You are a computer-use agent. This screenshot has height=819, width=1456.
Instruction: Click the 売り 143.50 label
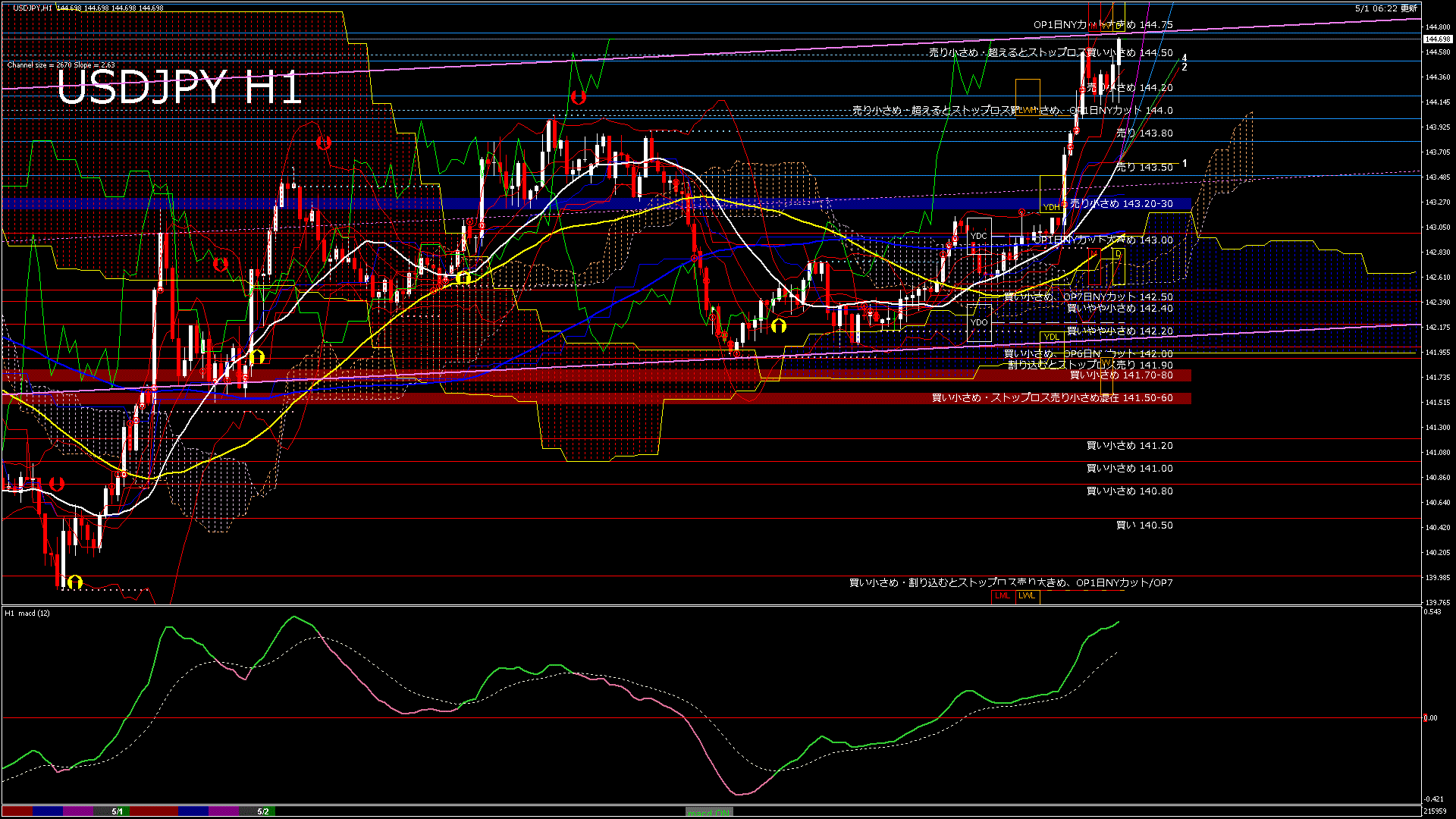click(1144, 168)
